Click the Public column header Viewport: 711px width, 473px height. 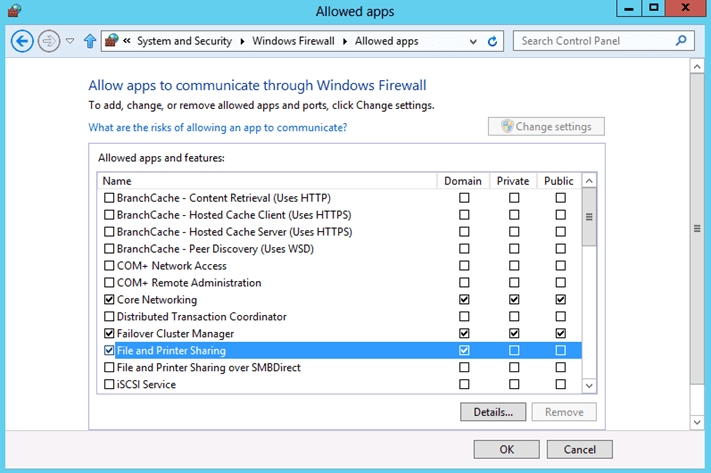(559, 180)
